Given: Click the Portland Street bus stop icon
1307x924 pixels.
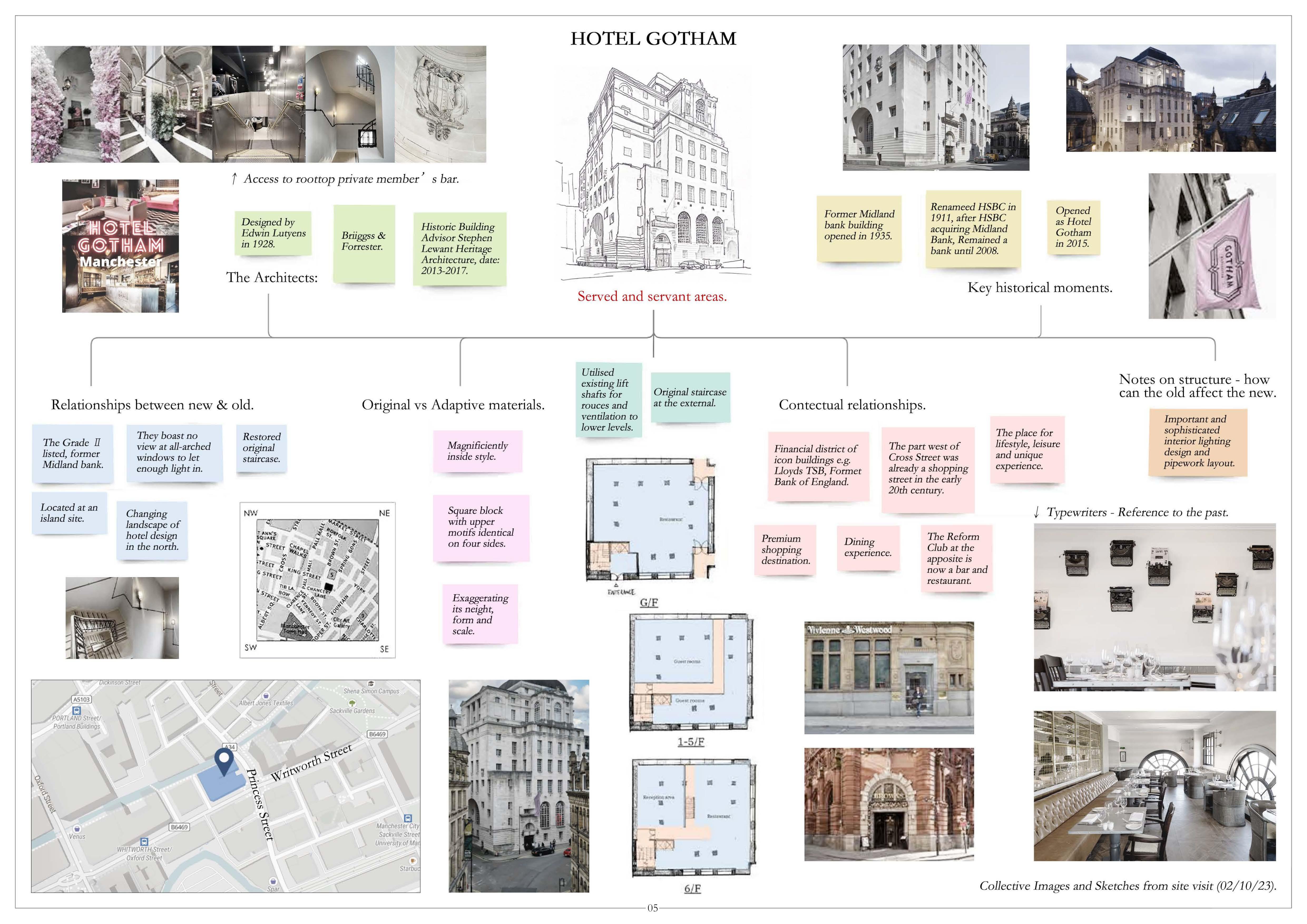Looking at the screenshot, I should pos(77,711).
